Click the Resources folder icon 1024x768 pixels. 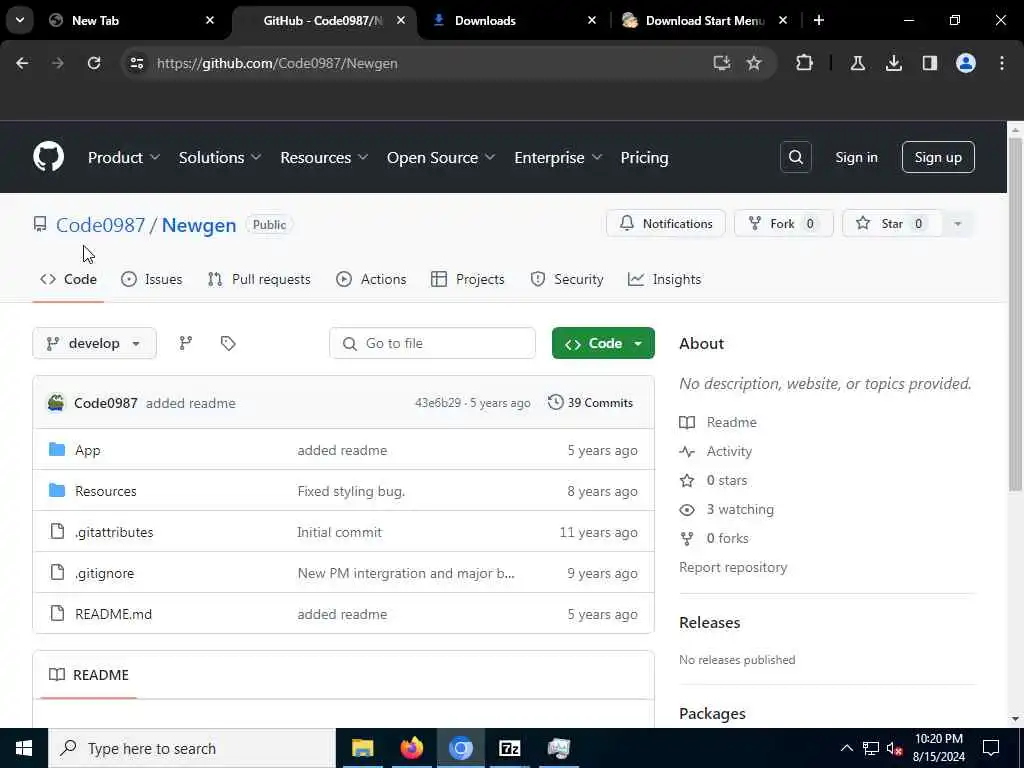(x=57, y=490)
